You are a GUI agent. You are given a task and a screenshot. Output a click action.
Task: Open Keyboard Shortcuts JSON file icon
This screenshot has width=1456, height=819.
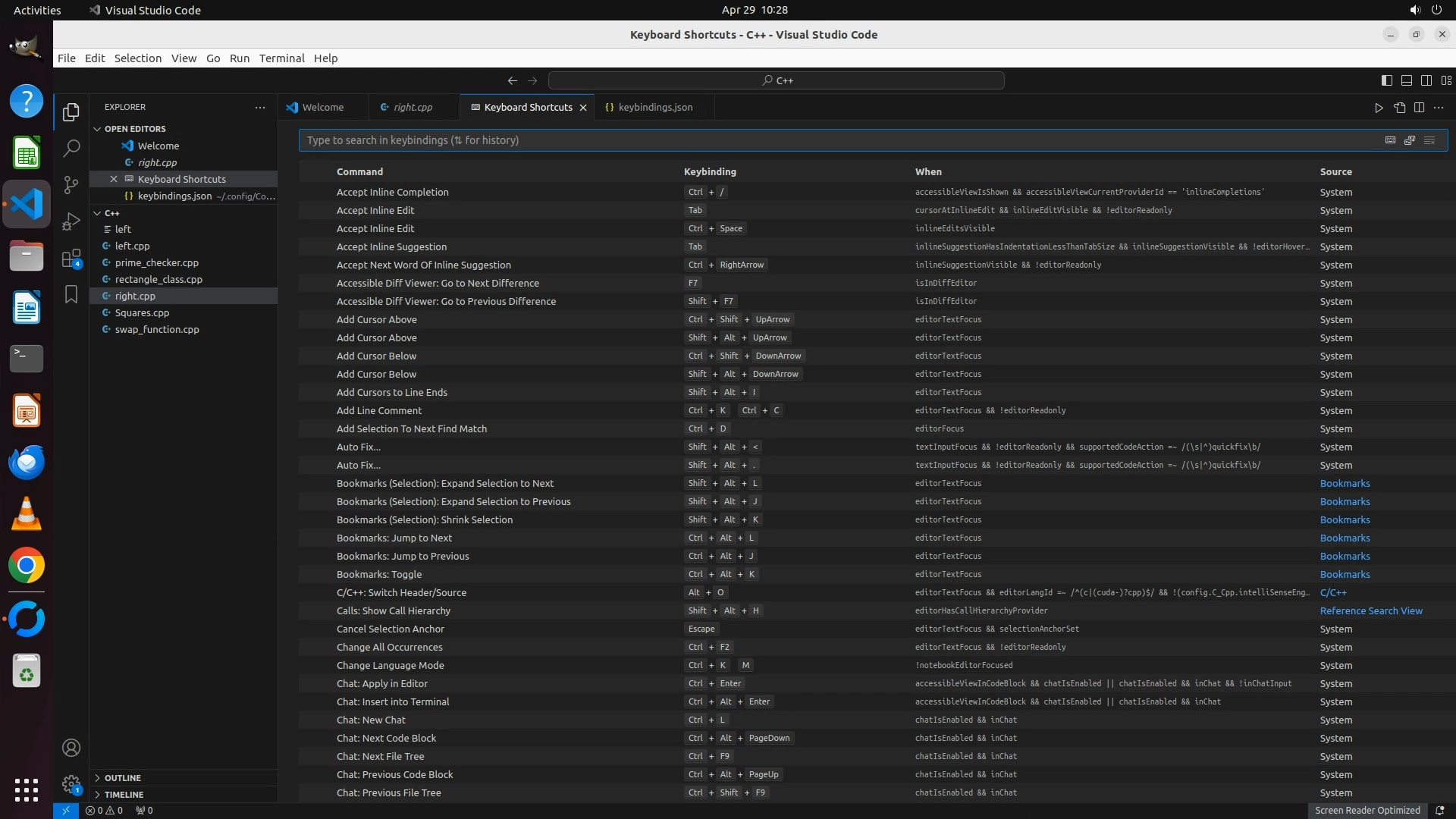pyautogui.click(x=1399, y=108)
